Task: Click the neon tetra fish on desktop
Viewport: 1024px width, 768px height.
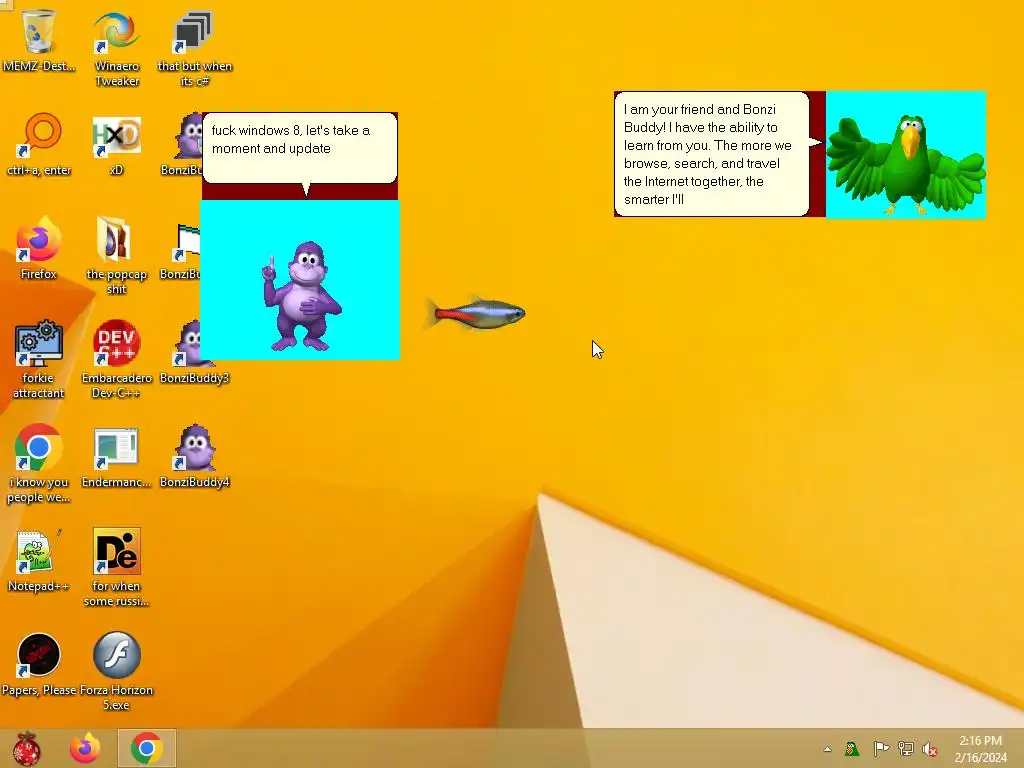Action: (x=477, y=313)
